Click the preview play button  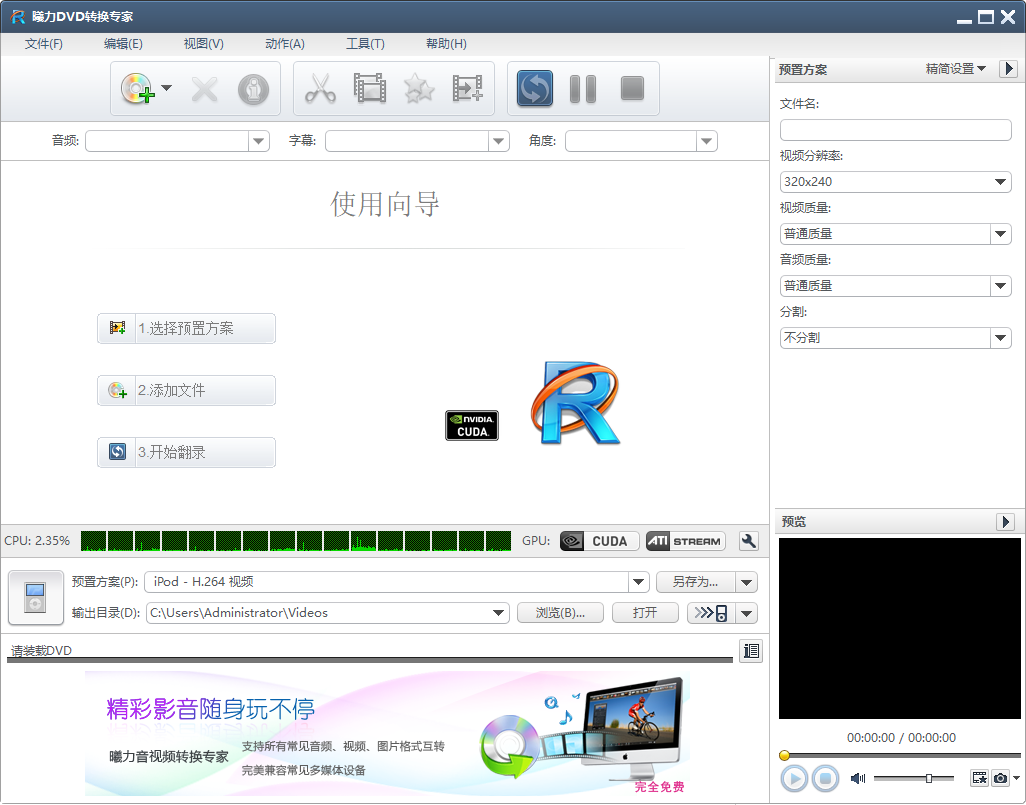coord(794,779)
